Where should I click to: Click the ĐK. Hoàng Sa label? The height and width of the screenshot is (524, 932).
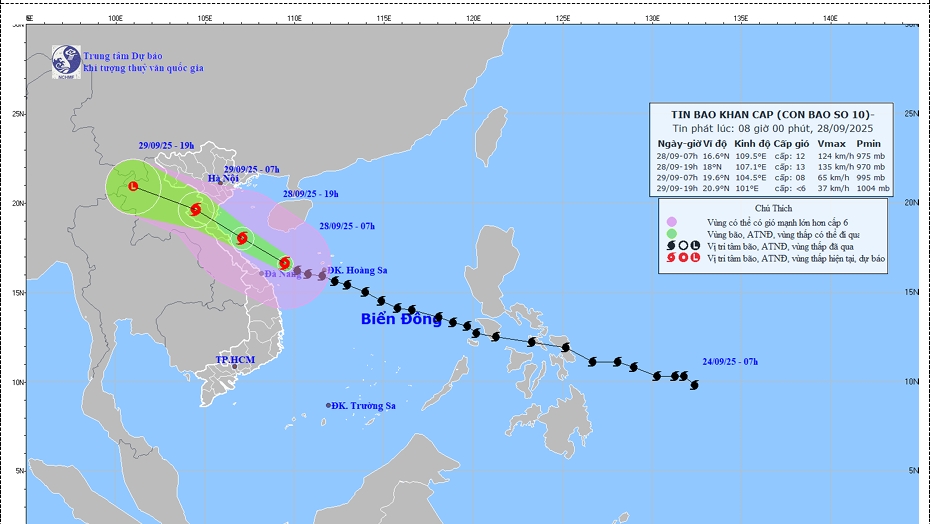pos(357,271)
